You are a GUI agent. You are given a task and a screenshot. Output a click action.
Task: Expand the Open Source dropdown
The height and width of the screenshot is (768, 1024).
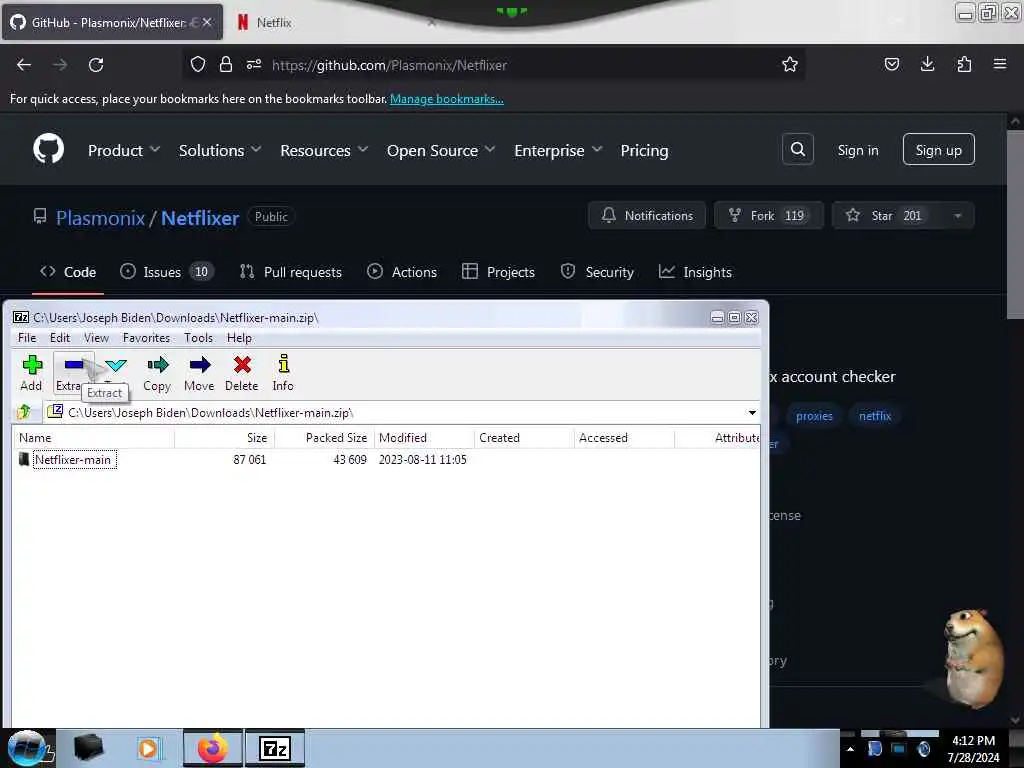(441, 151)
